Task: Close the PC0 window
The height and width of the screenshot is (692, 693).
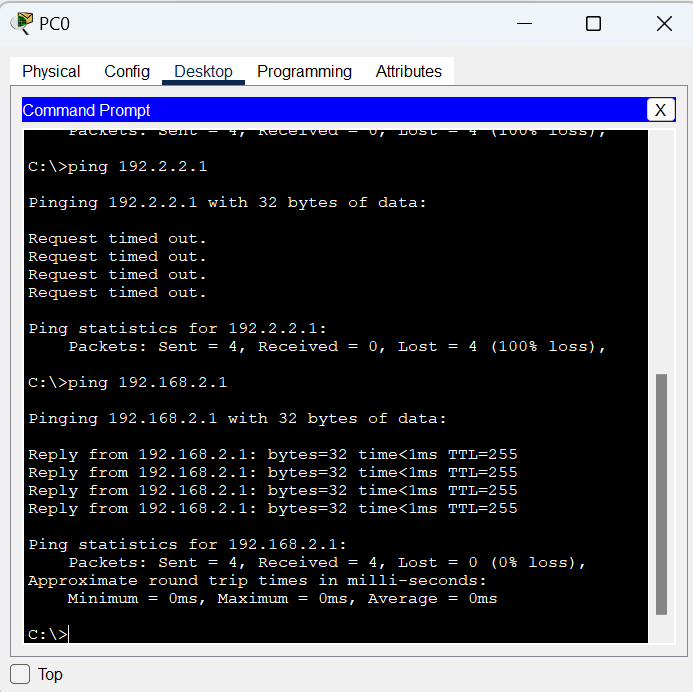Action: pos(664,23)
